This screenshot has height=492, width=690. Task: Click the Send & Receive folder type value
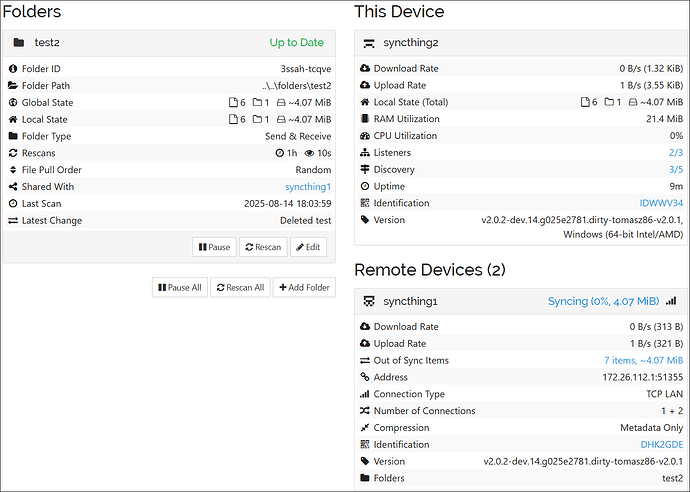298,136
